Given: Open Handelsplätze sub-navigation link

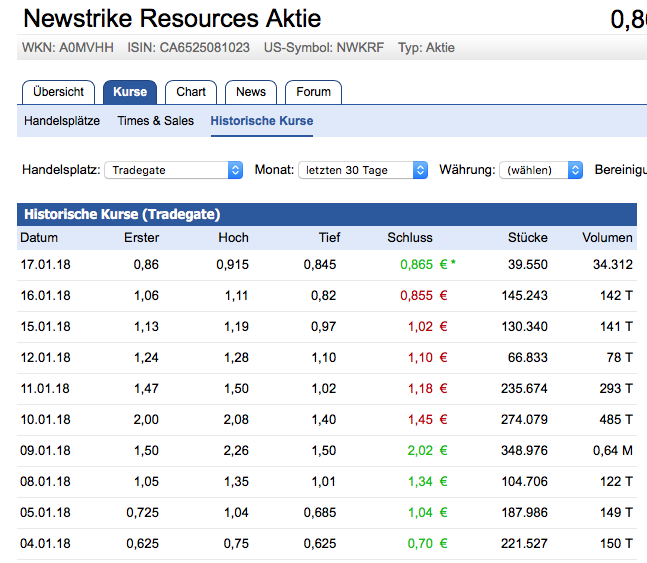Looking at the screenshot, I should tap(62, 121).
